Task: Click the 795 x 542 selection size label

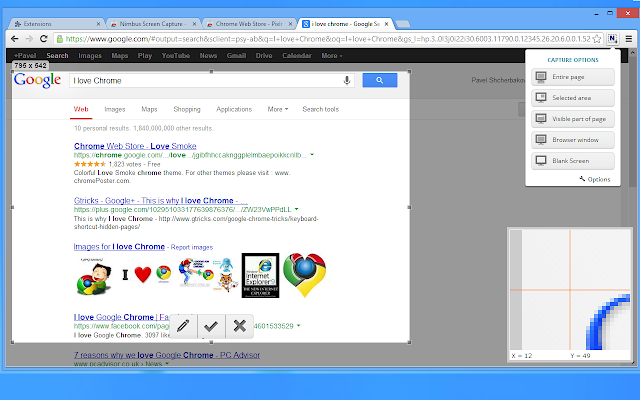Action: coord(30,65)
